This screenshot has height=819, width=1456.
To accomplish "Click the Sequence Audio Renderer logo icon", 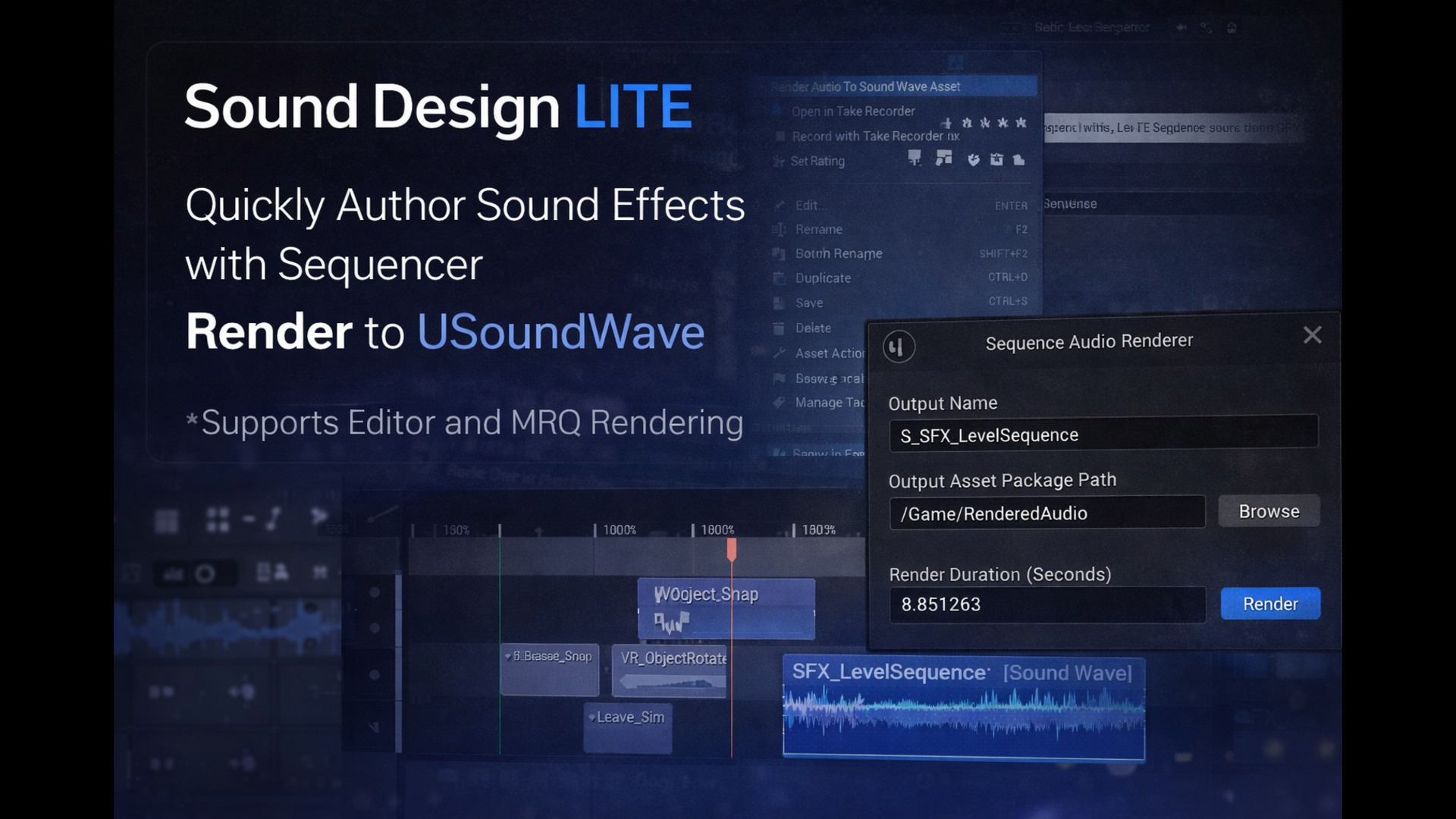I will (899, 347).
